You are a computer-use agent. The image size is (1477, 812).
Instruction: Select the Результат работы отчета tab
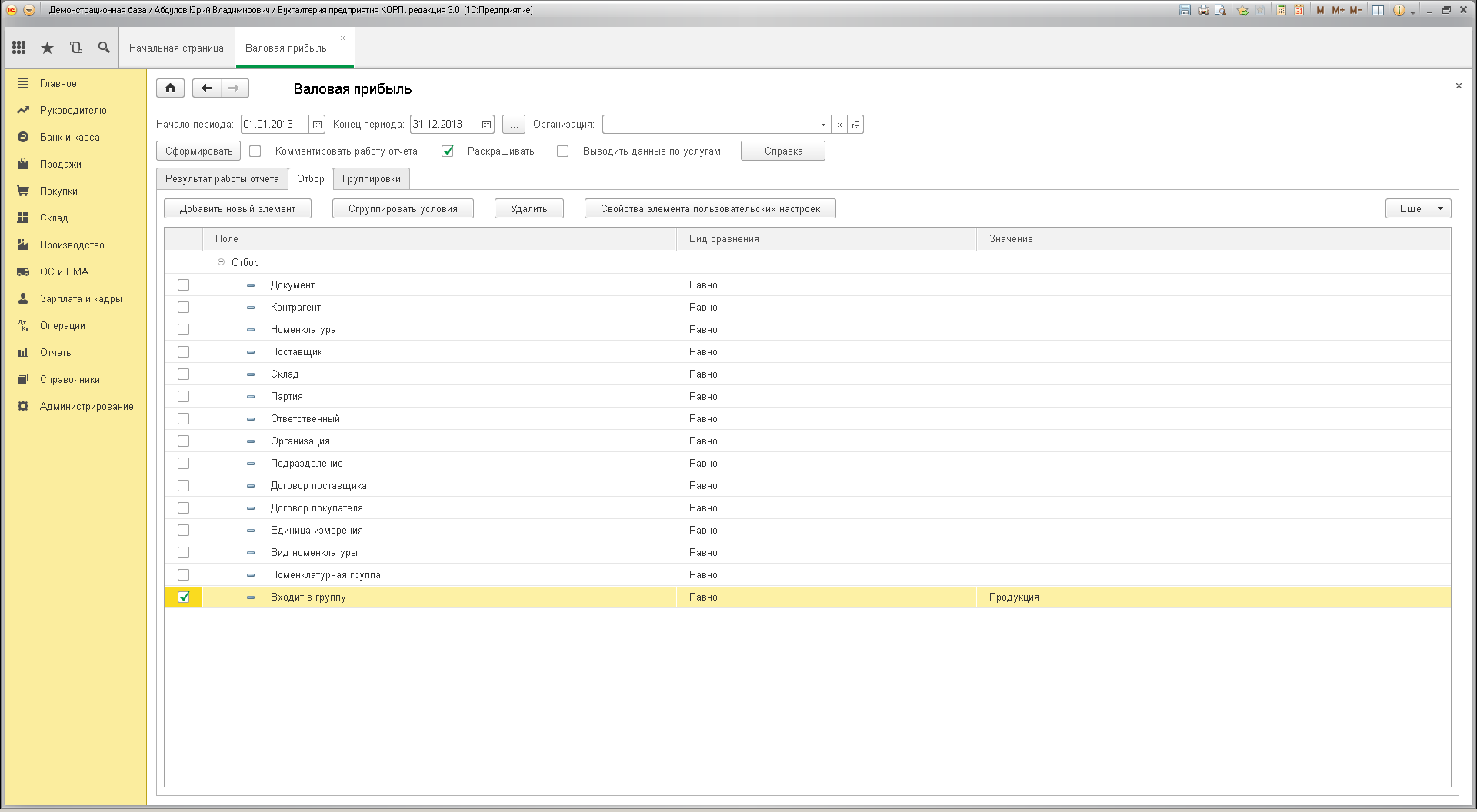click(x=222, y=179)
